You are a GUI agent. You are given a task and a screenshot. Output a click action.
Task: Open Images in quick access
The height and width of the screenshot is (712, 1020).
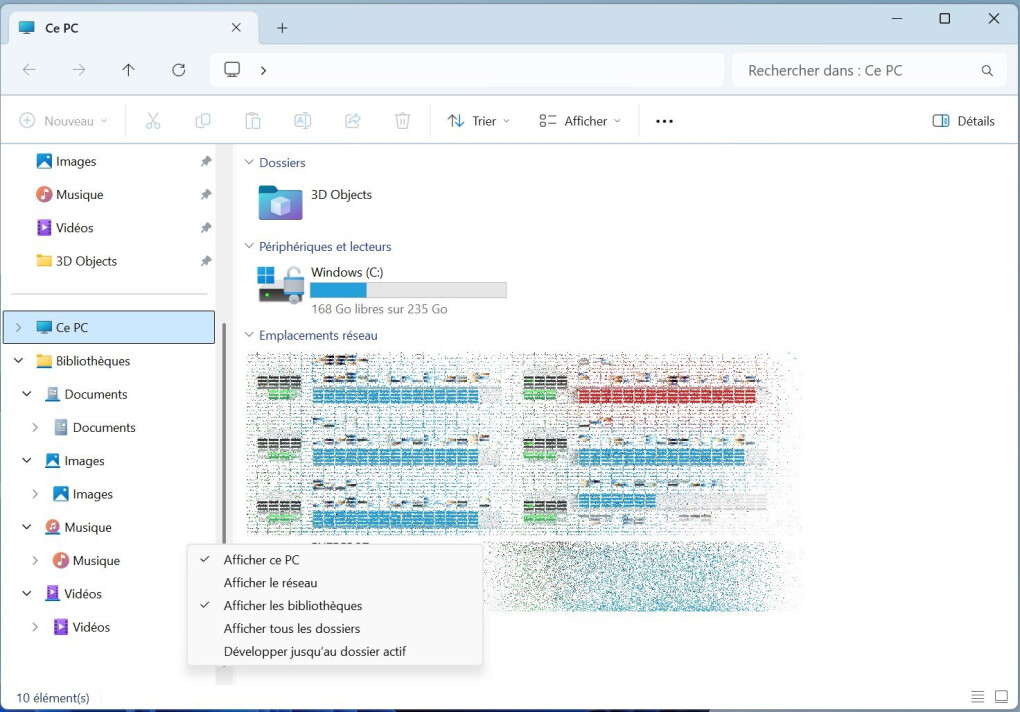click(x=76, y=161)
